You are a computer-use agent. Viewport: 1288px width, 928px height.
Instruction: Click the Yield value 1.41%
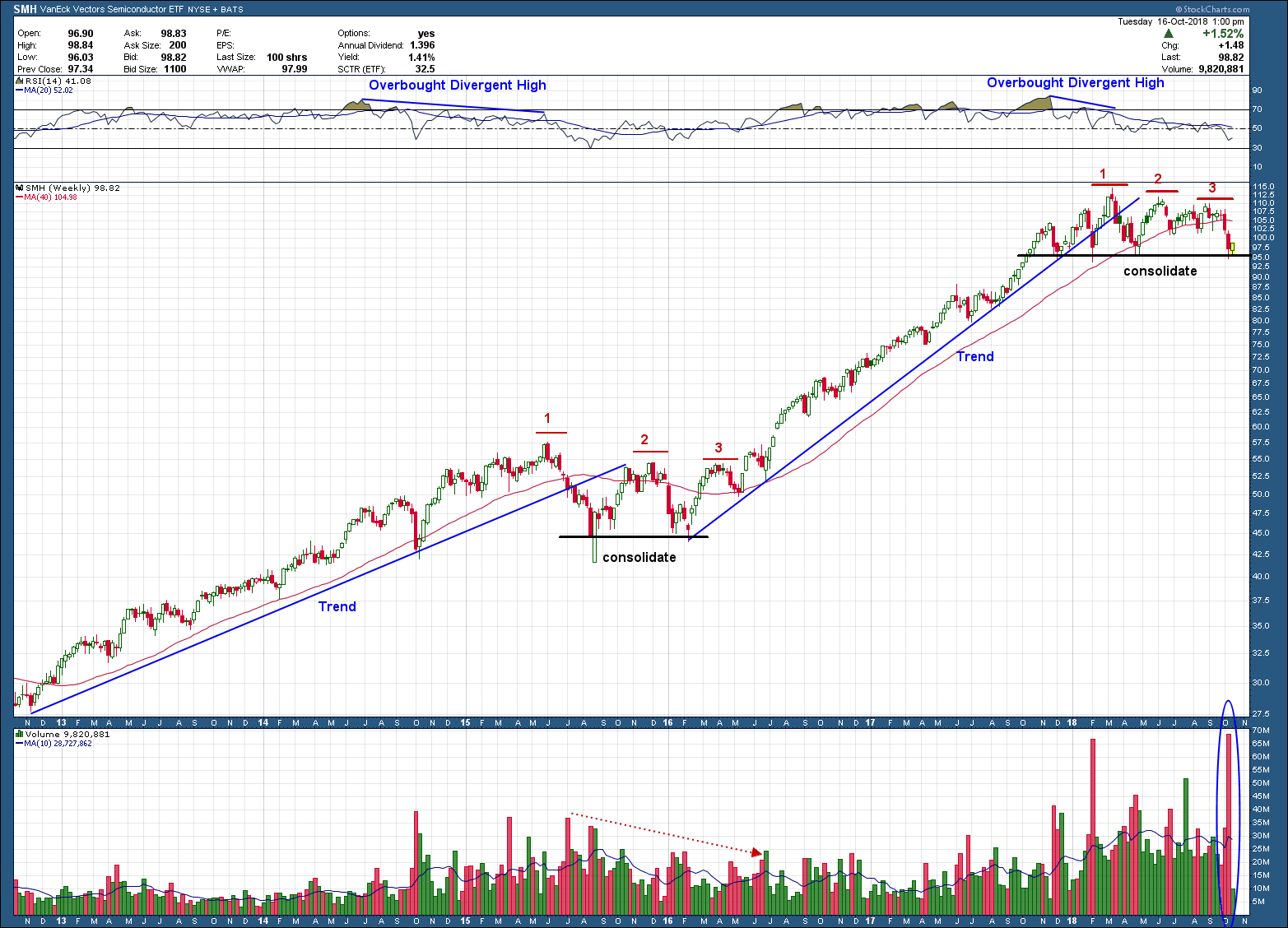tap(421, 58)
